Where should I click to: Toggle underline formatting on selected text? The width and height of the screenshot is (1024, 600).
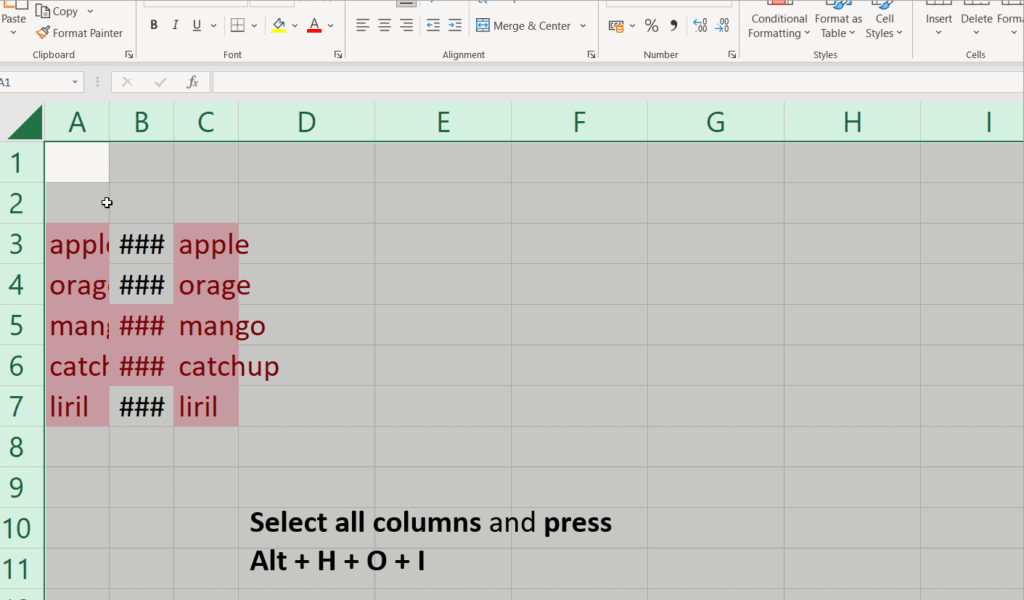click(197, 25)
